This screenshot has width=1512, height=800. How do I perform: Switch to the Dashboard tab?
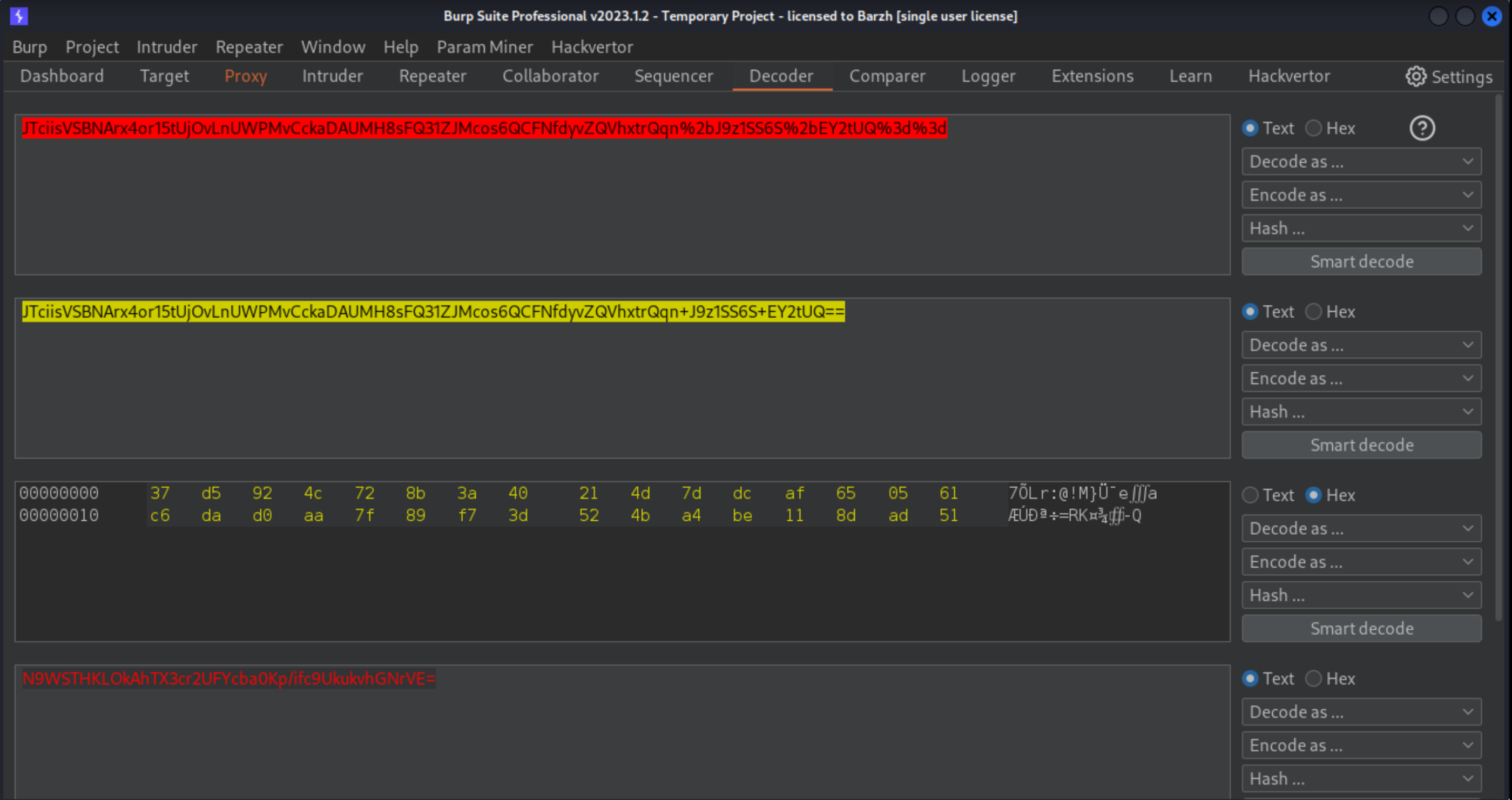click(62, 76)
